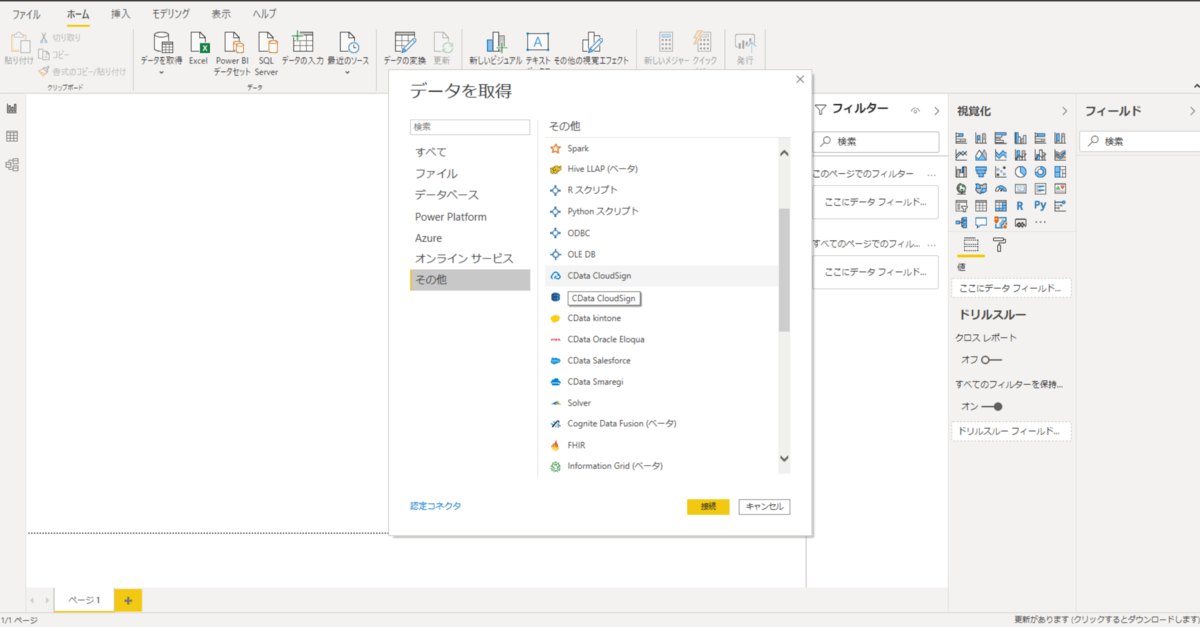Choose すべて category in the dialog
Screen dimensions: 1200x627
[x=470, y=152]
